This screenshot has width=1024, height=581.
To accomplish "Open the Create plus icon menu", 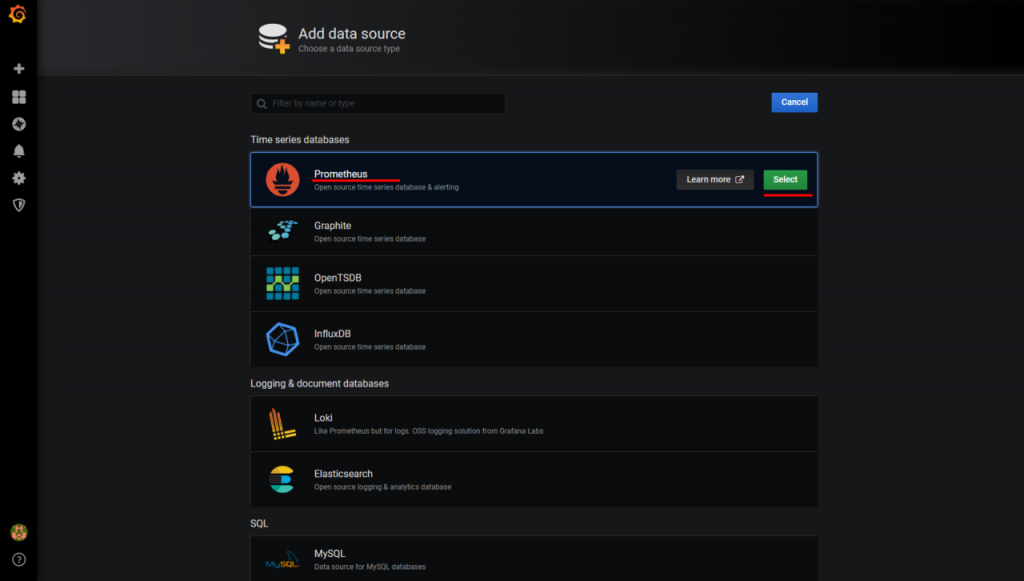I will pos(18,69).
